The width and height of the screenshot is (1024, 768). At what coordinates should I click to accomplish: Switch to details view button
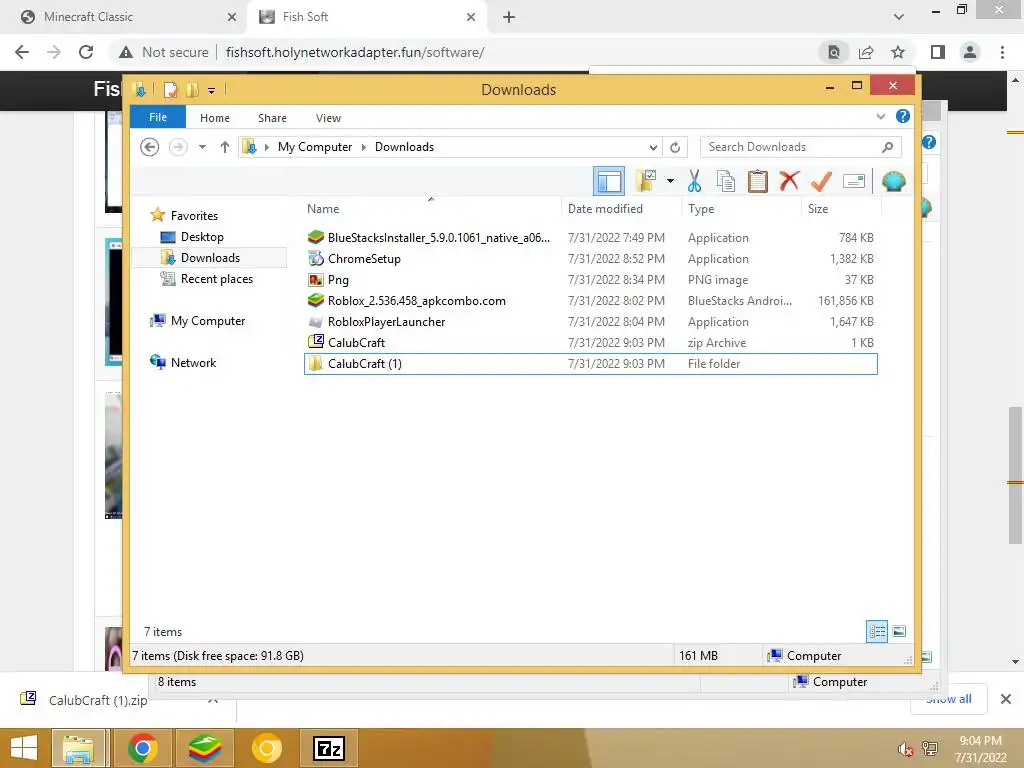[877, 631]
